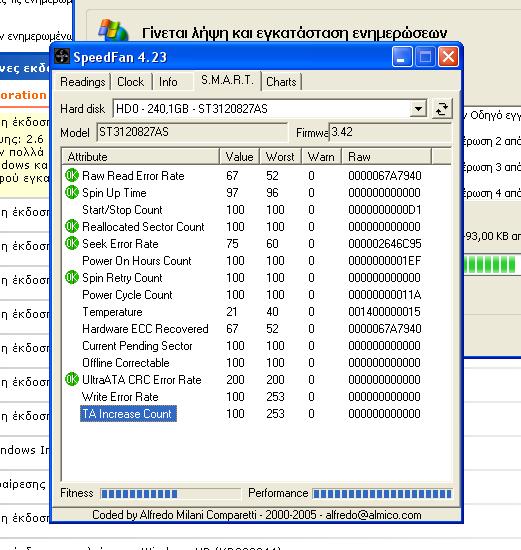Select the Reallocated Sector Count attribute

(143, 227)
